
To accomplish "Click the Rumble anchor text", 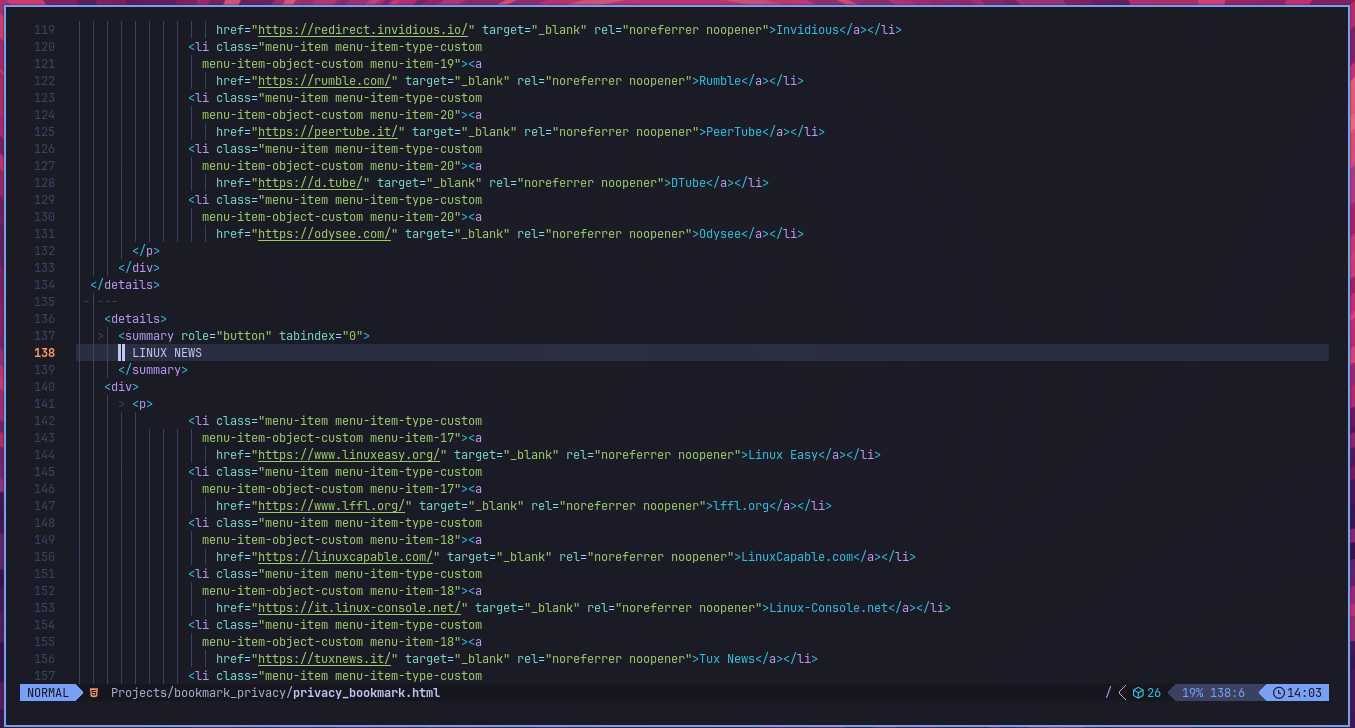I will (719, 81).
